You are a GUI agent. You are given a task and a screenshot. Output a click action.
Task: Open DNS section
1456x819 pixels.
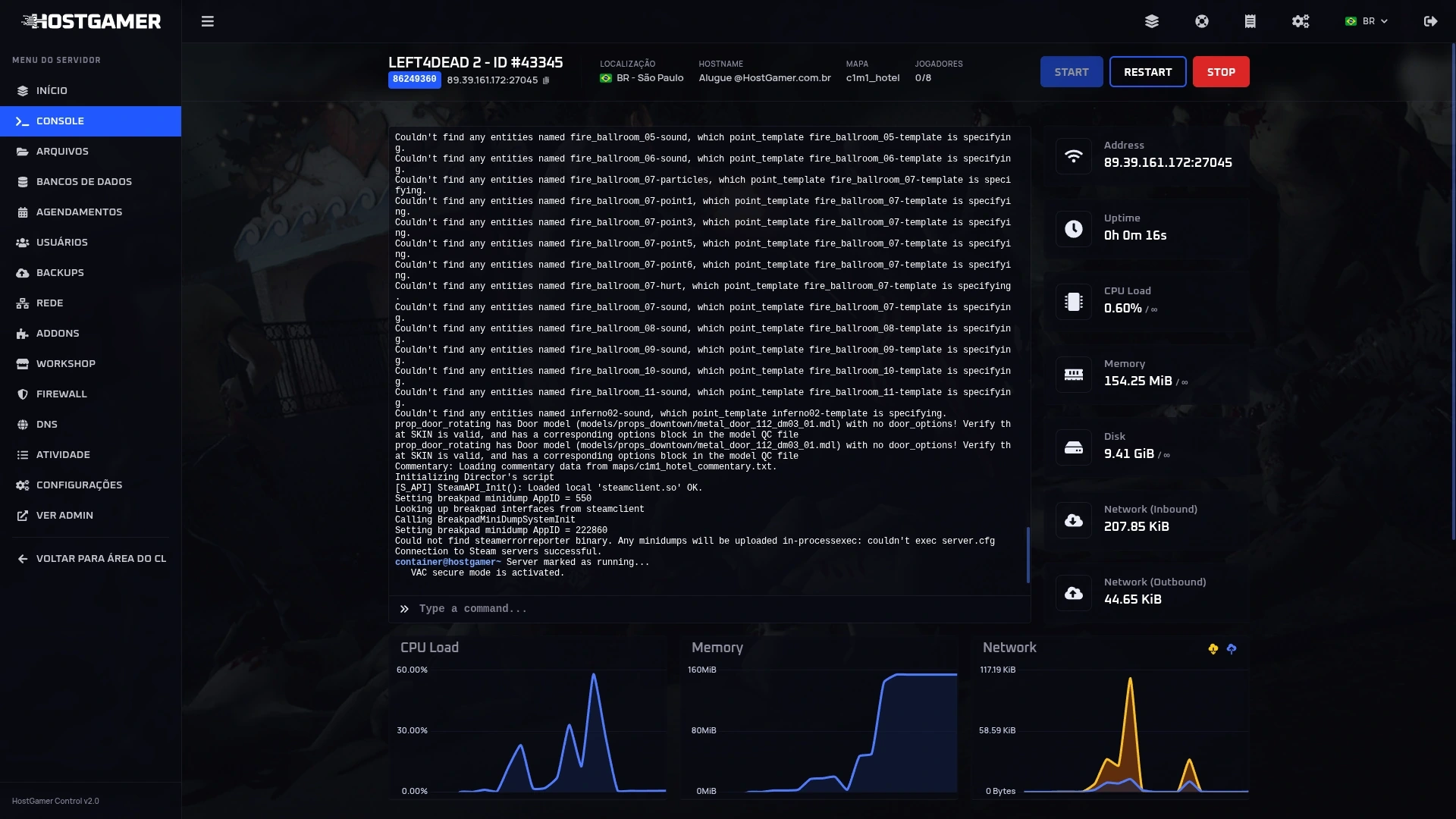[90, 425]
